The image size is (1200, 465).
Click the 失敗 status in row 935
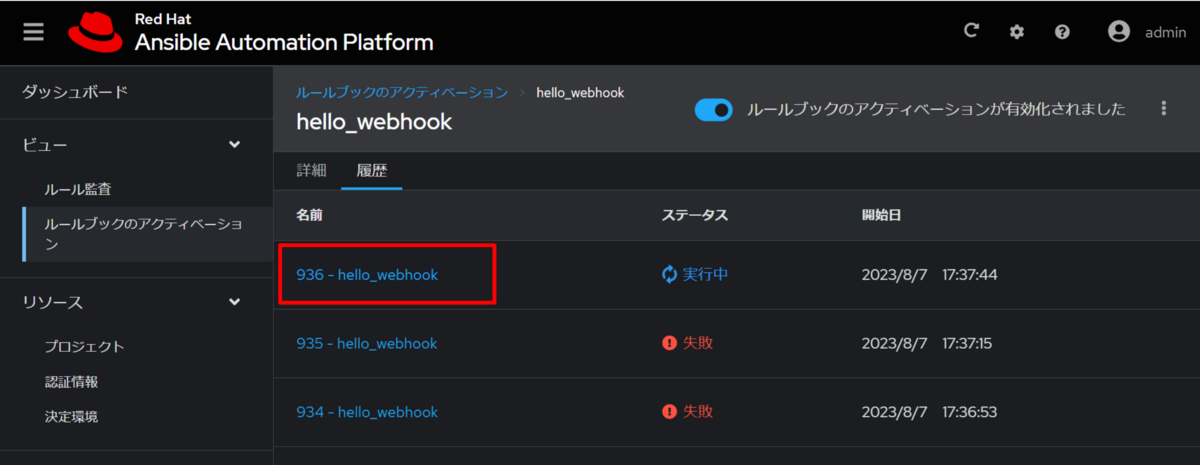click(698, 343)
